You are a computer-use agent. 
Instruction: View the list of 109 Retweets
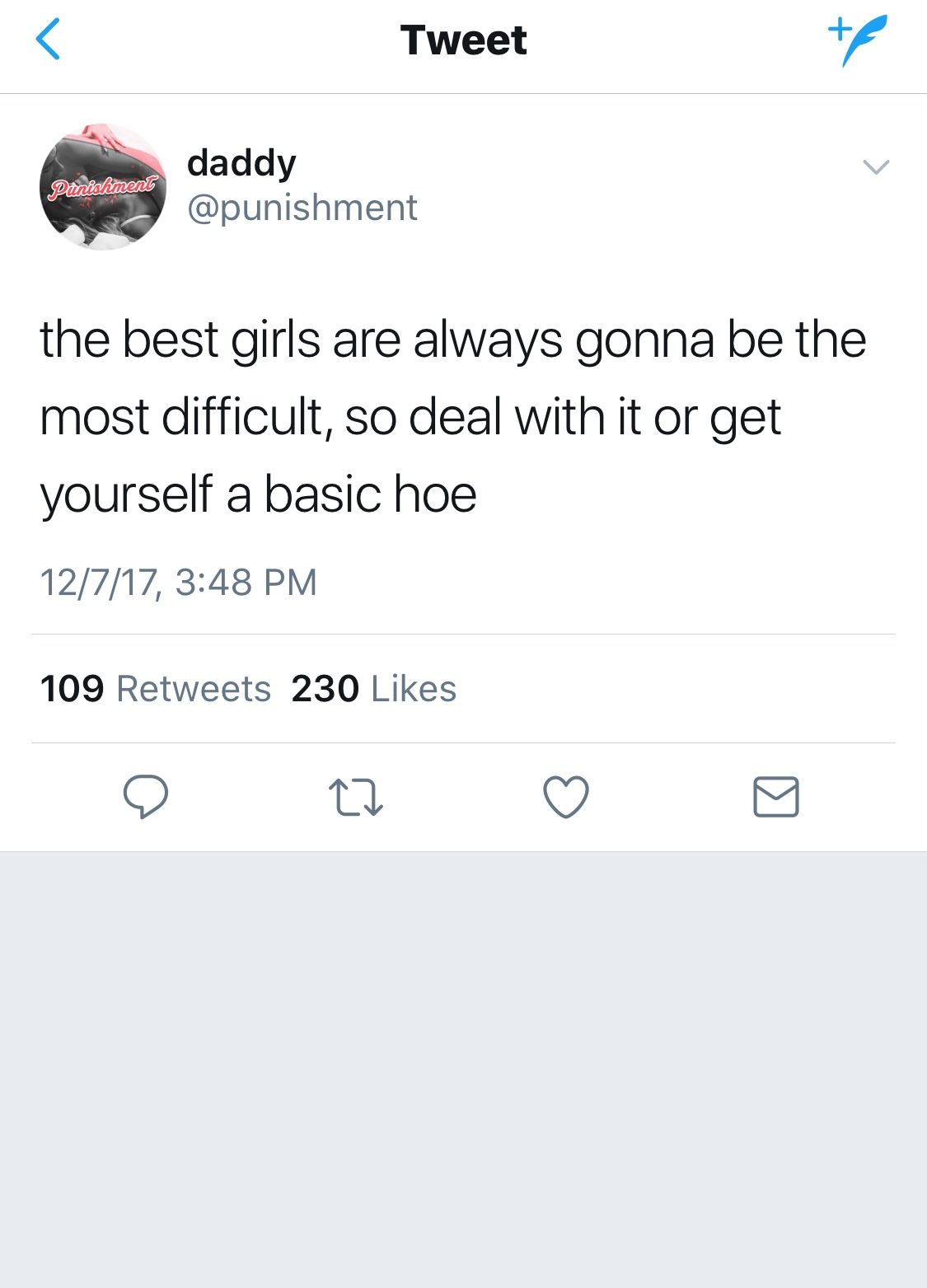(x=156, y=689)
